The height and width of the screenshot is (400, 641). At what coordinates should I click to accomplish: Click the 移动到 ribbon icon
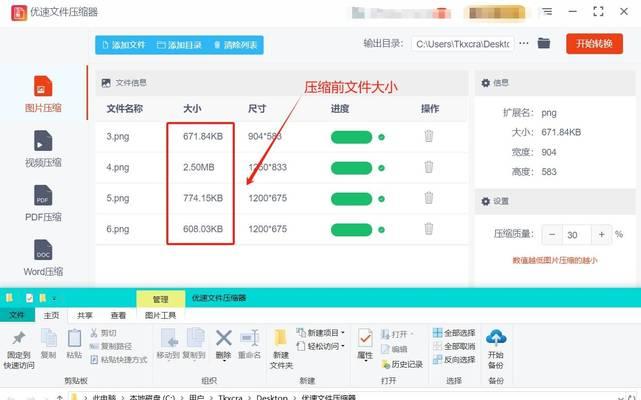click(x=169, y=338)
